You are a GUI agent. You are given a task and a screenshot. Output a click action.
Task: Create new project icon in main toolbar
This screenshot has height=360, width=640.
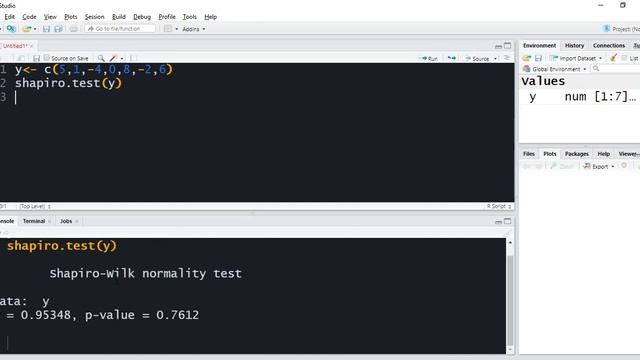[11, 29]
